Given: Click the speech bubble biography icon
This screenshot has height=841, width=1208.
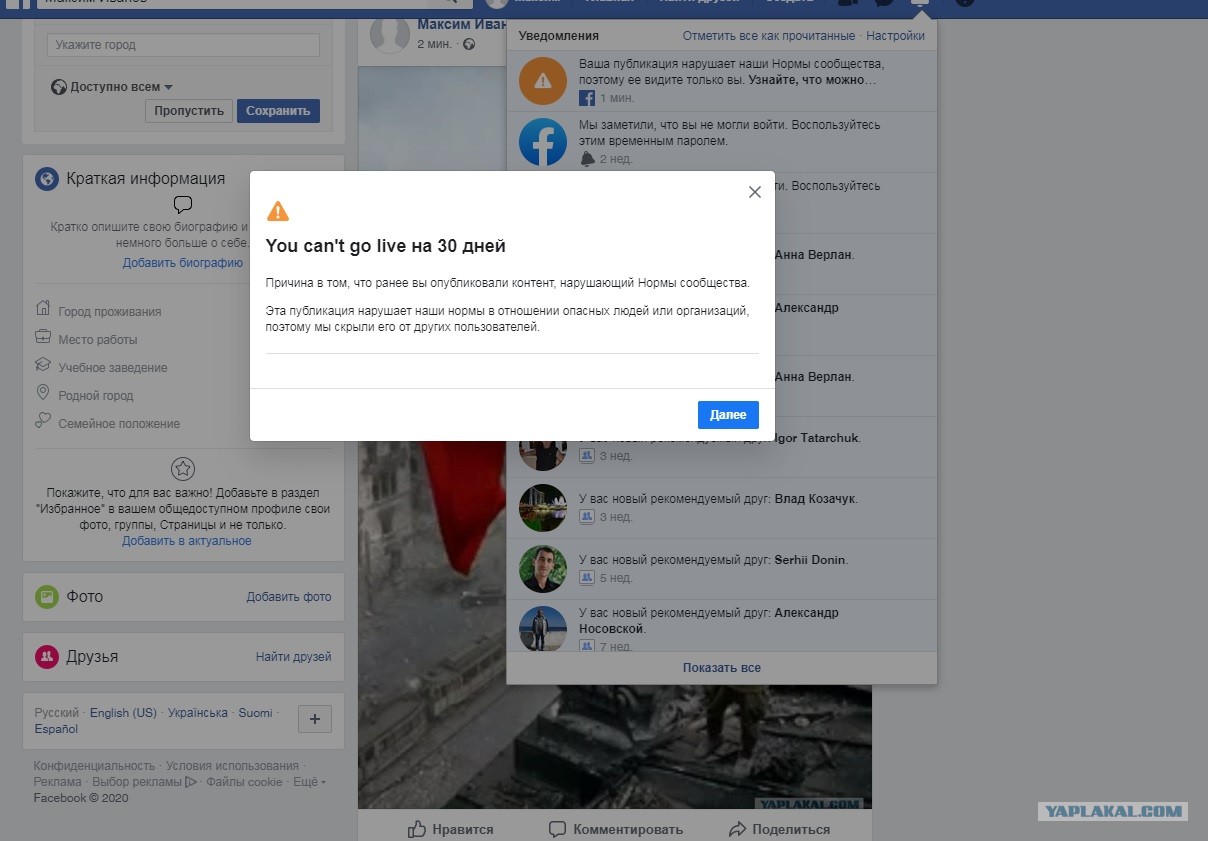Looking at the screenshot, I should tap(183, 205).
